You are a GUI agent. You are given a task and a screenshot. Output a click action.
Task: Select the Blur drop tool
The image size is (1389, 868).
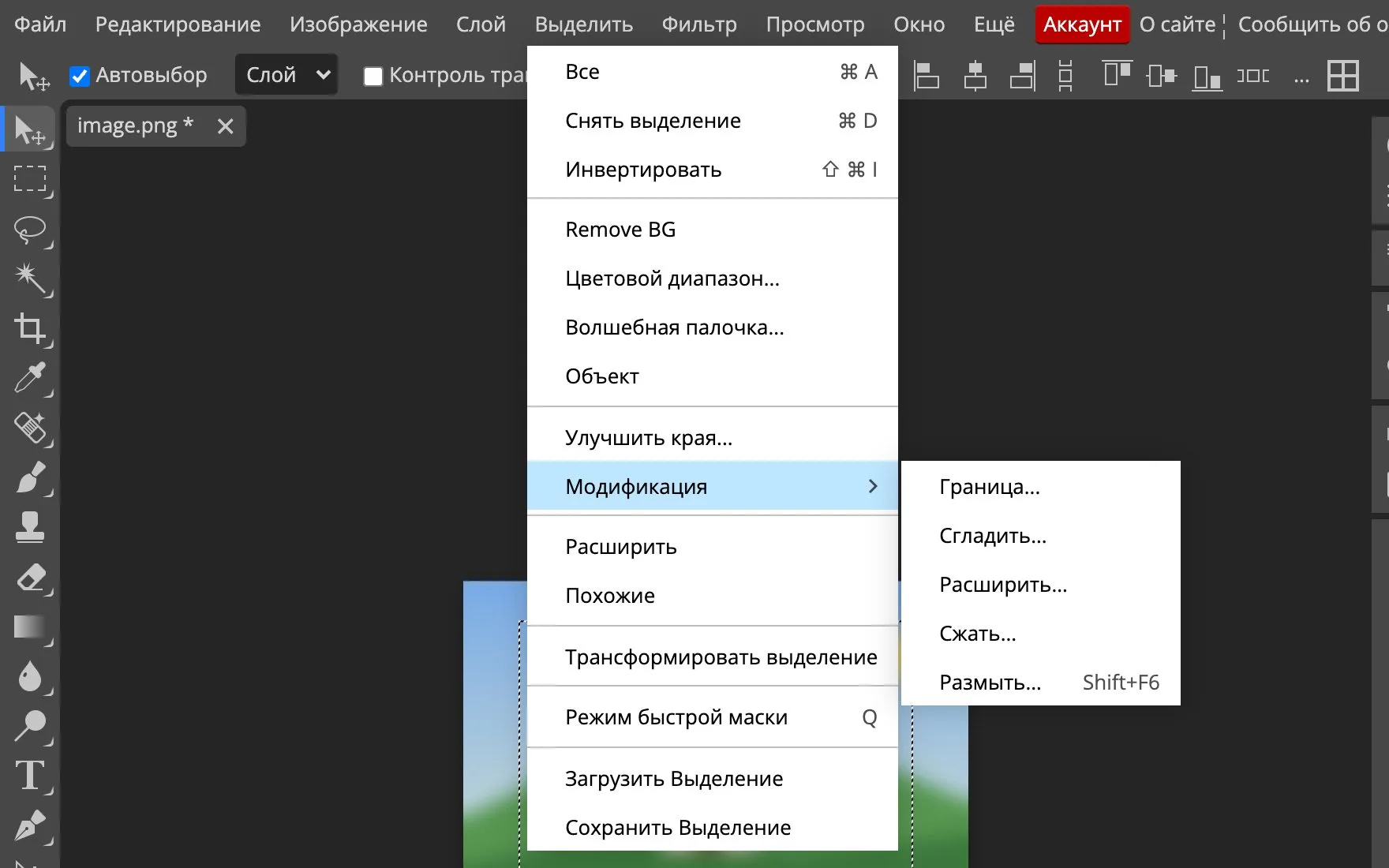(30, 676)
